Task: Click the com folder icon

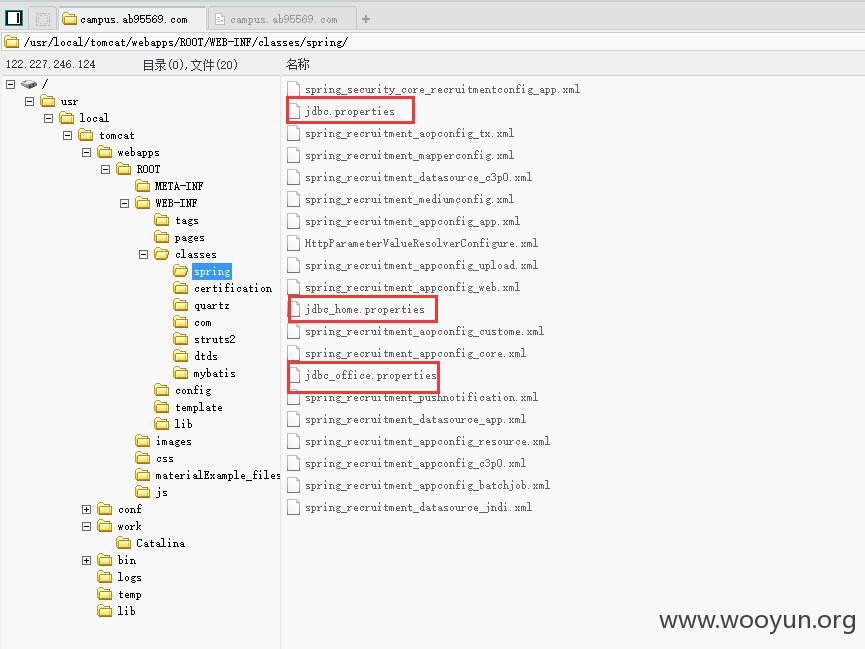Action: [x=180, y=322]
